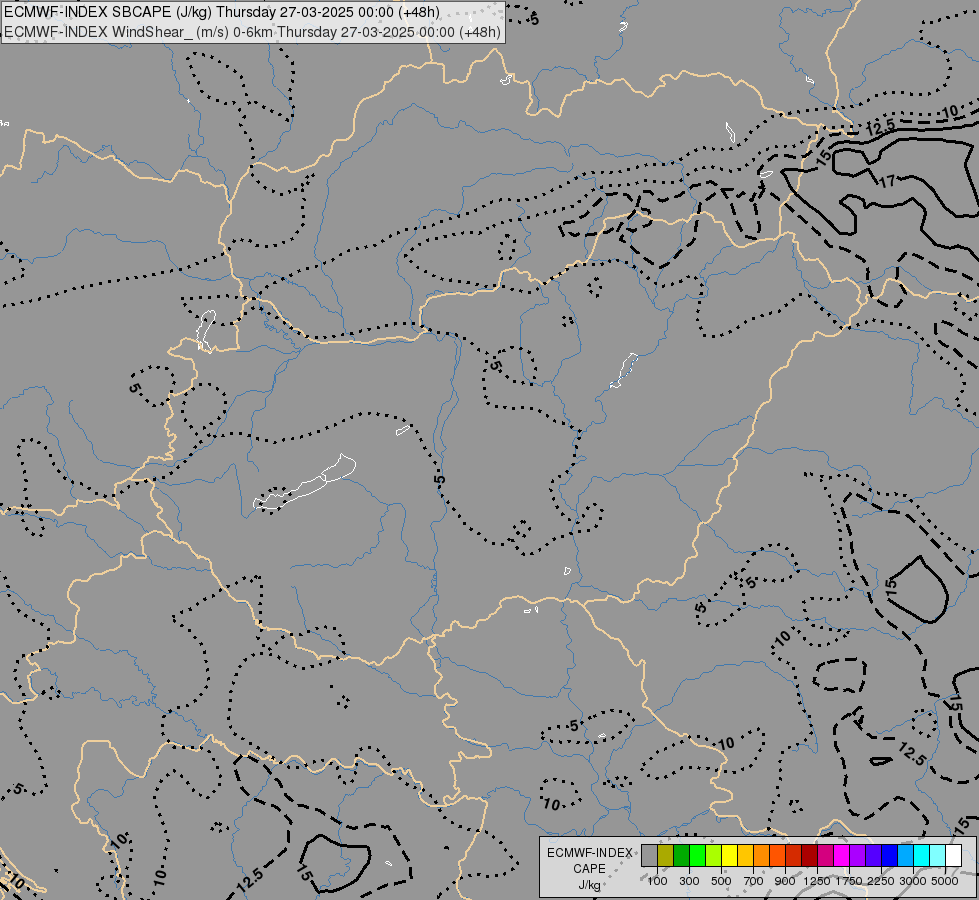The height and width of the screenshot is (900, 979).
Task: Click the '900' legend value
Action: tap(785, 881)
